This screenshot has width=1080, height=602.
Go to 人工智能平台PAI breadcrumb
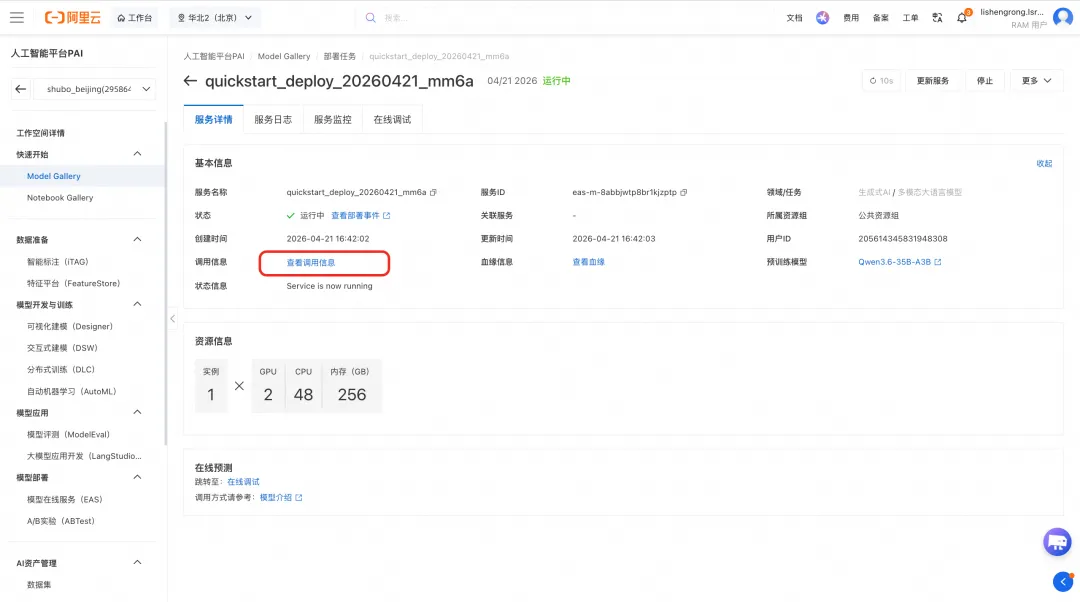pos(214,56)
